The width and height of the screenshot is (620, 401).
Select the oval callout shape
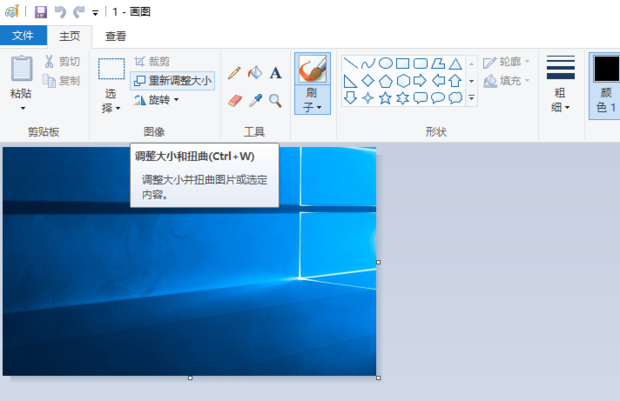click(438, 98)
